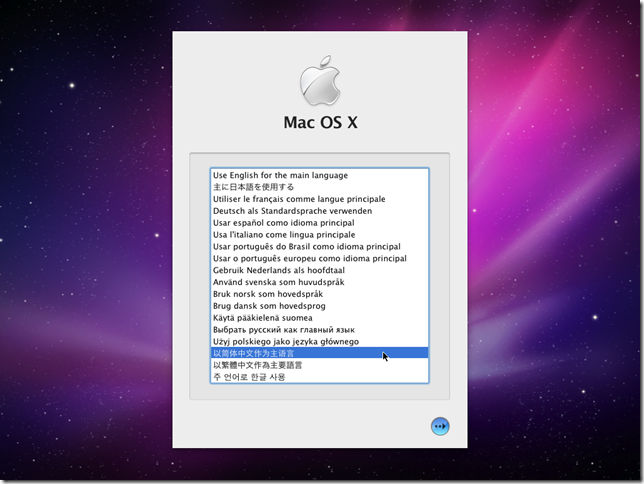Select 'Bruk norsk som hovedspråk'
Image resolution: width=644 pixels, height=484 pixels.
320,294
